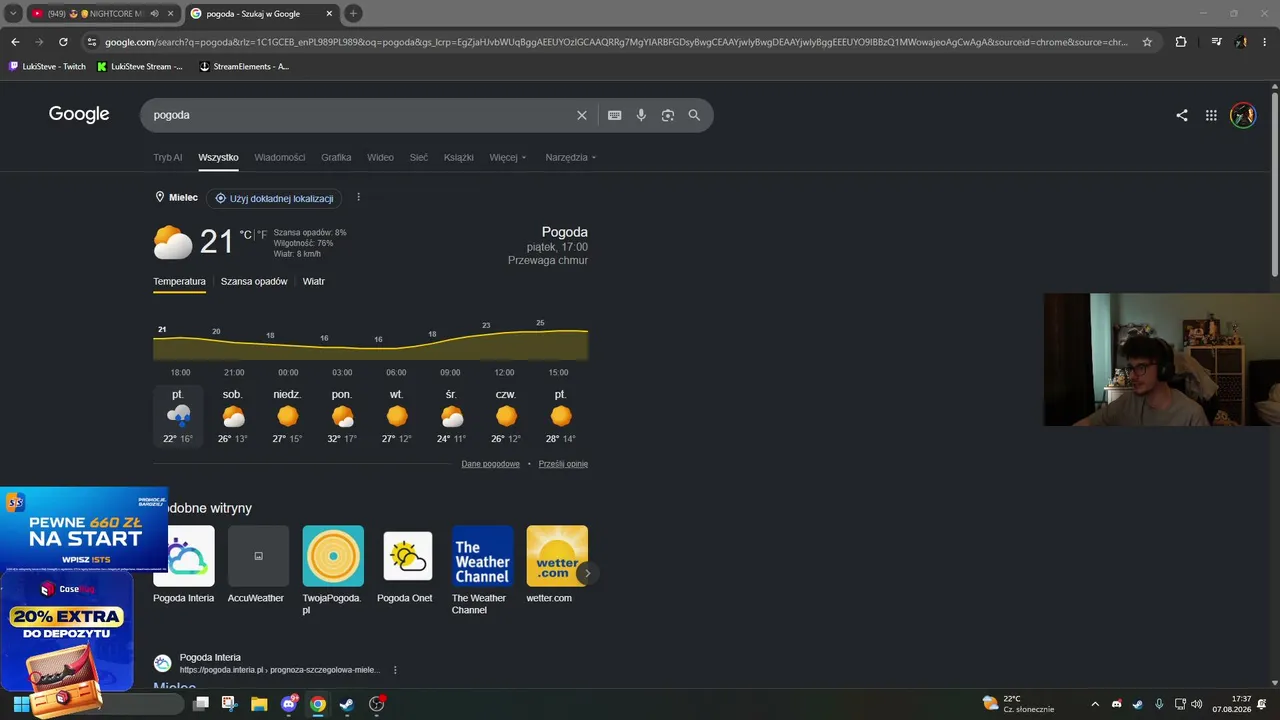Open Chrome media controls button

click(x=1216, y=42)
